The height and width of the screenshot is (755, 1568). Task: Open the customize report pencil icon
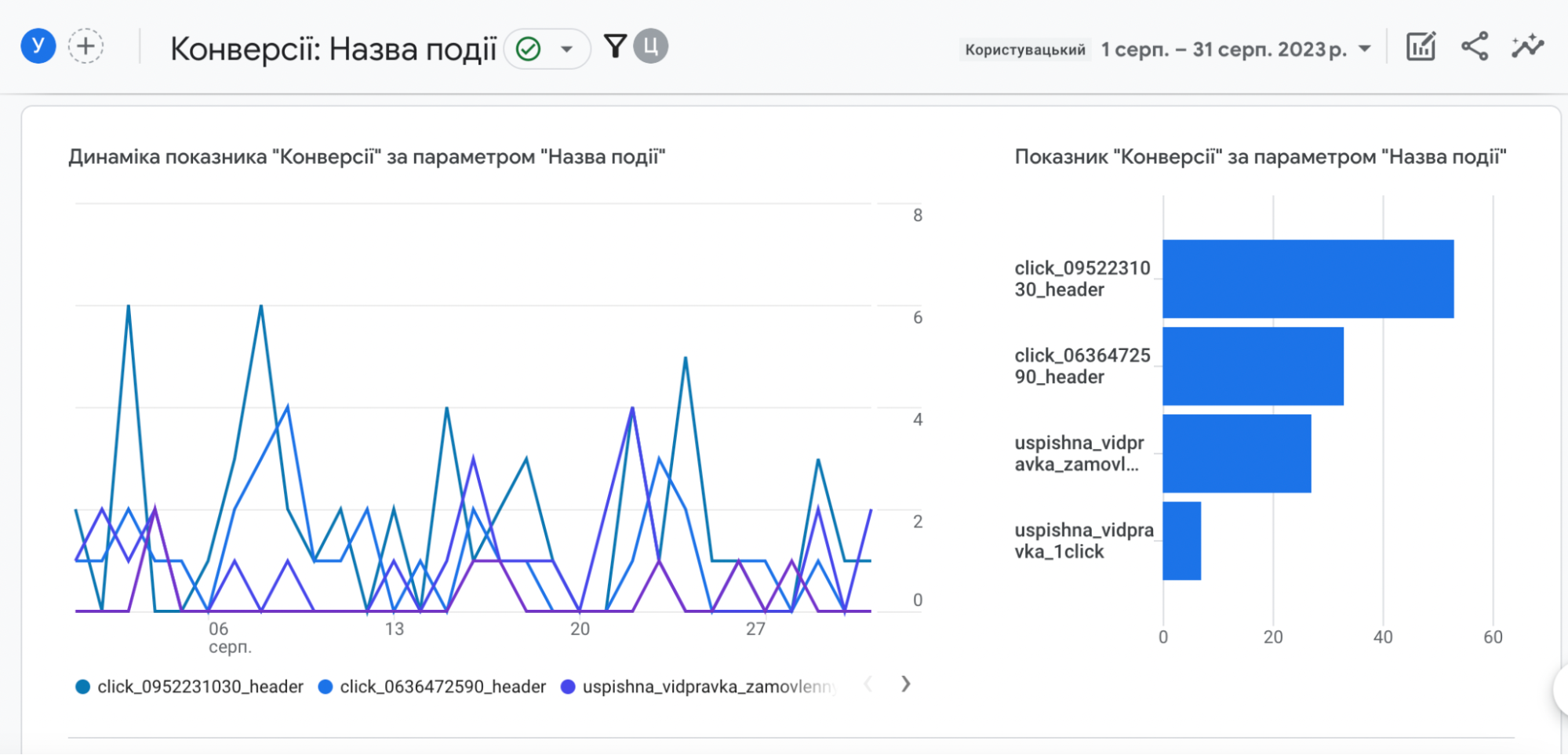pos(1421,47)
